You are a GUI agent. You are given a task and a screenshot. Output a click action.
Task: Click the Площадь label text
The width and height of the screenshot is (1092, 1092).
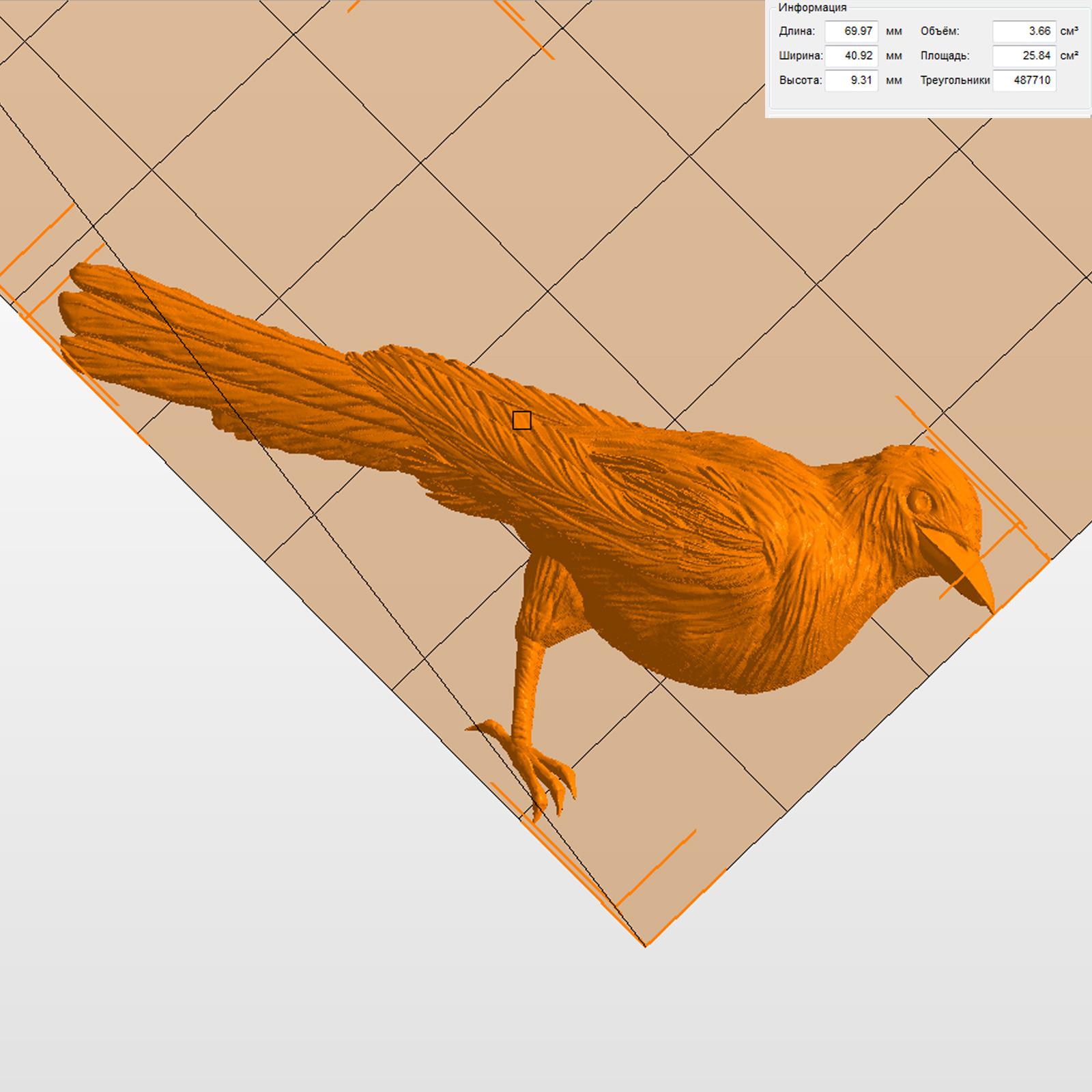pyautogui.click(x=945, y=56)
